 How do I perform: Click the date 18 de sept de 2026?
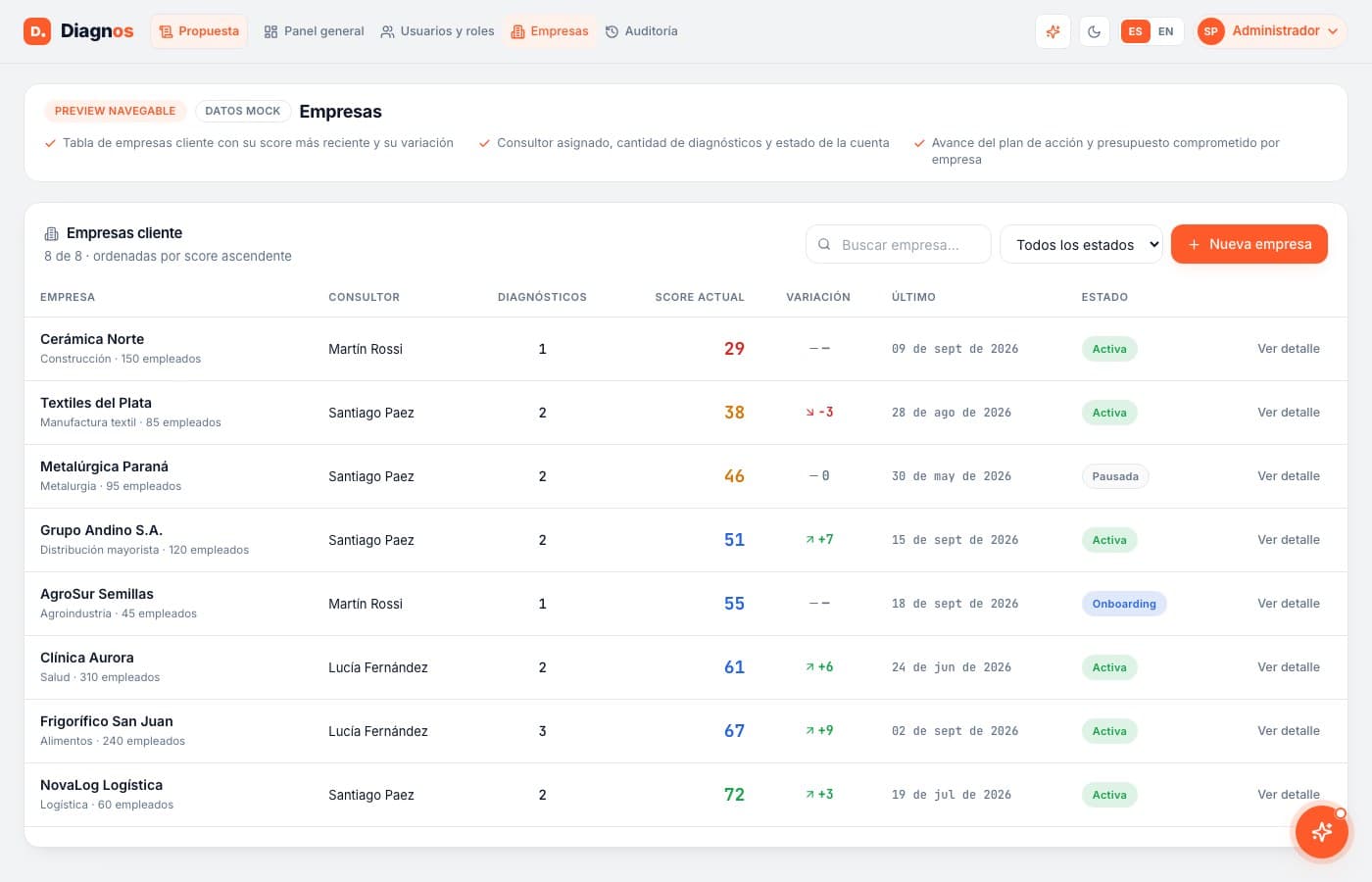point(955,604)
